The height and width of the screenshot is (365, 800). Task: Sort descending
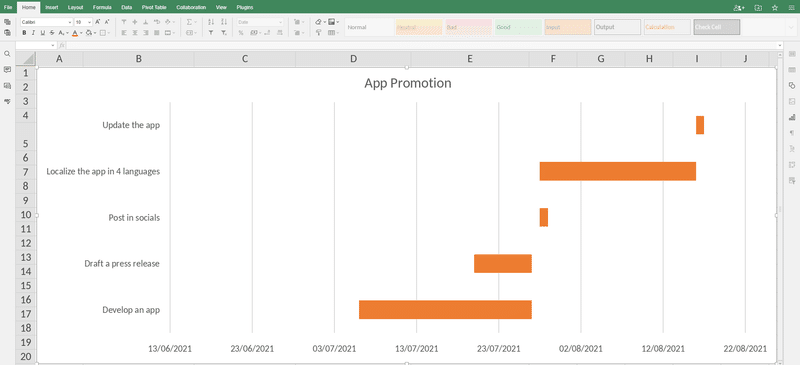click(x=223, y=22)
